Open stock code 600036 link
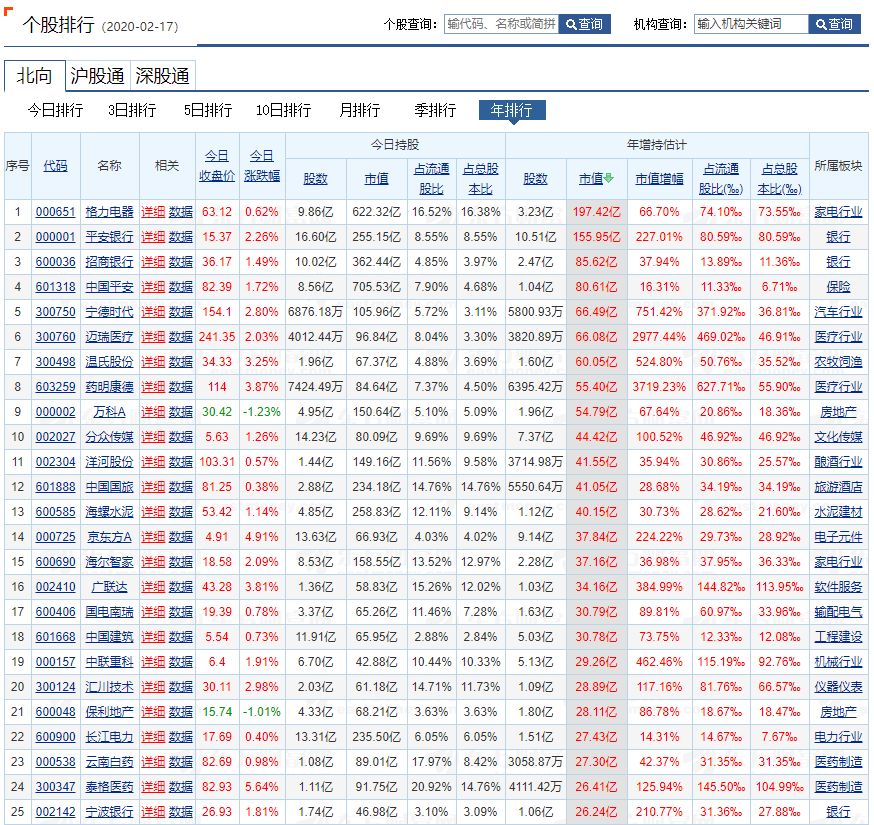Image resolution: width=874 pixels, height=825 pixels. tap(55, 262)
